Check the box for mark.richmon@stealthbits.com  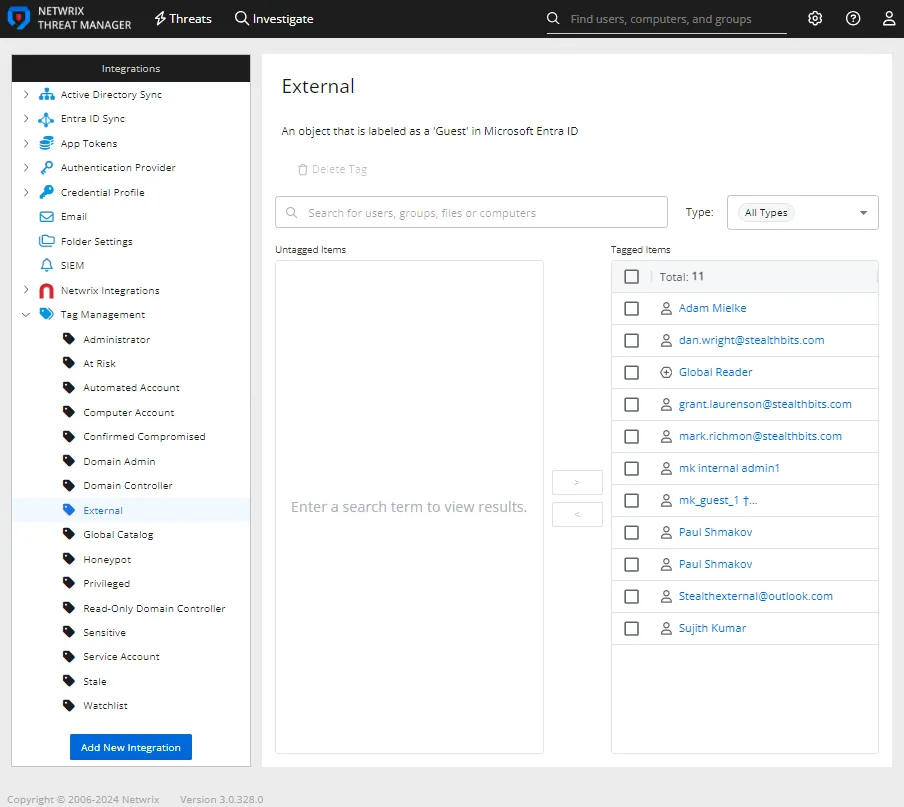tap(631, 436)
